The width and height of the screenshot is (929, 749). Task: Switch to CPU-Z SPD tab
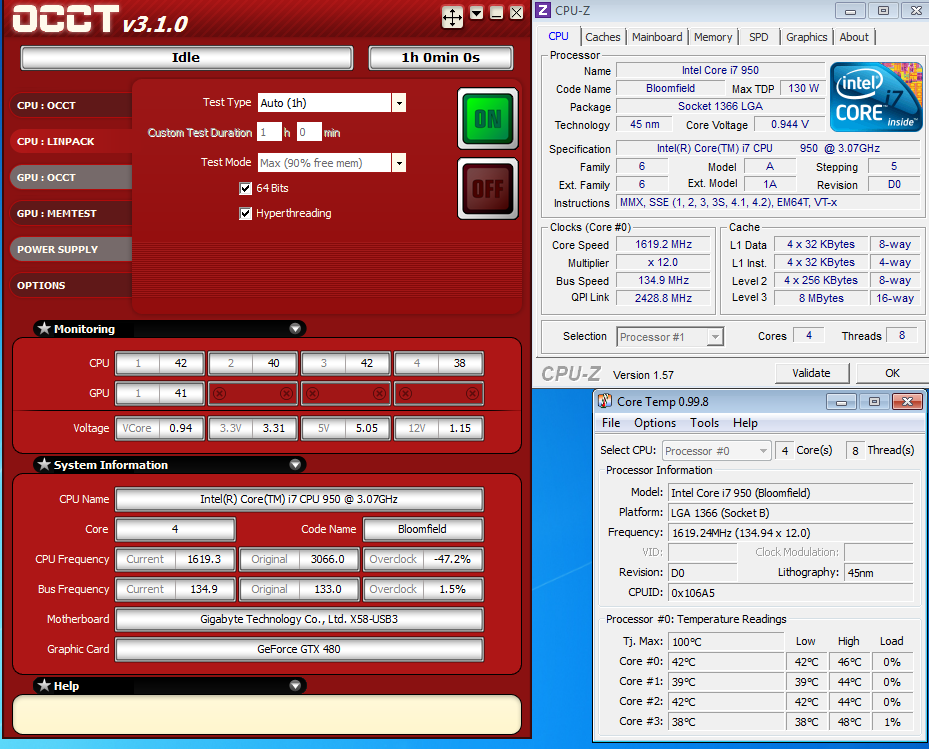pyautogui.click(x=758, y=37)
